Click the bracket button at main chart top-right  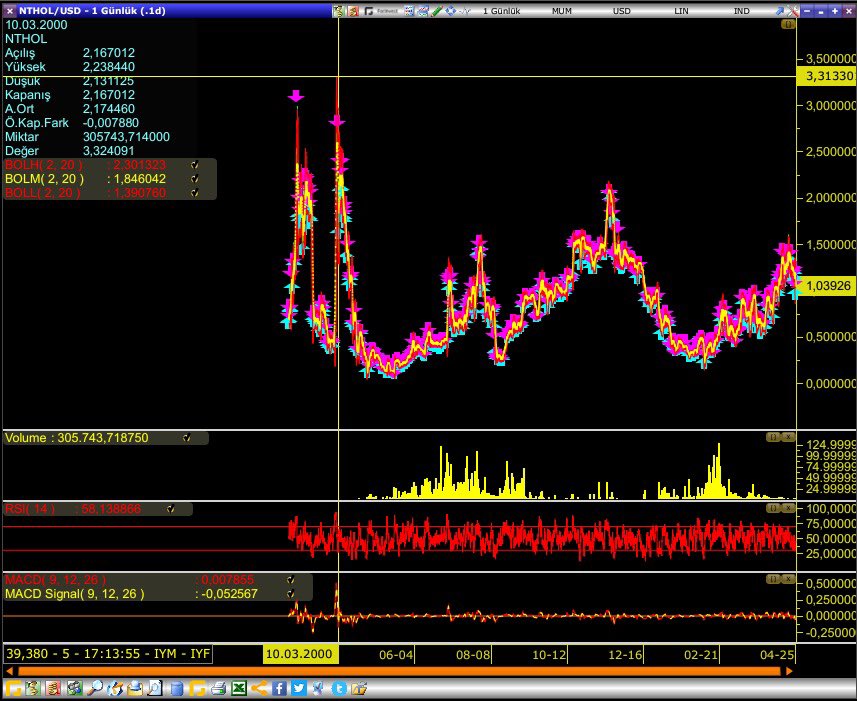tap(788, 24)
